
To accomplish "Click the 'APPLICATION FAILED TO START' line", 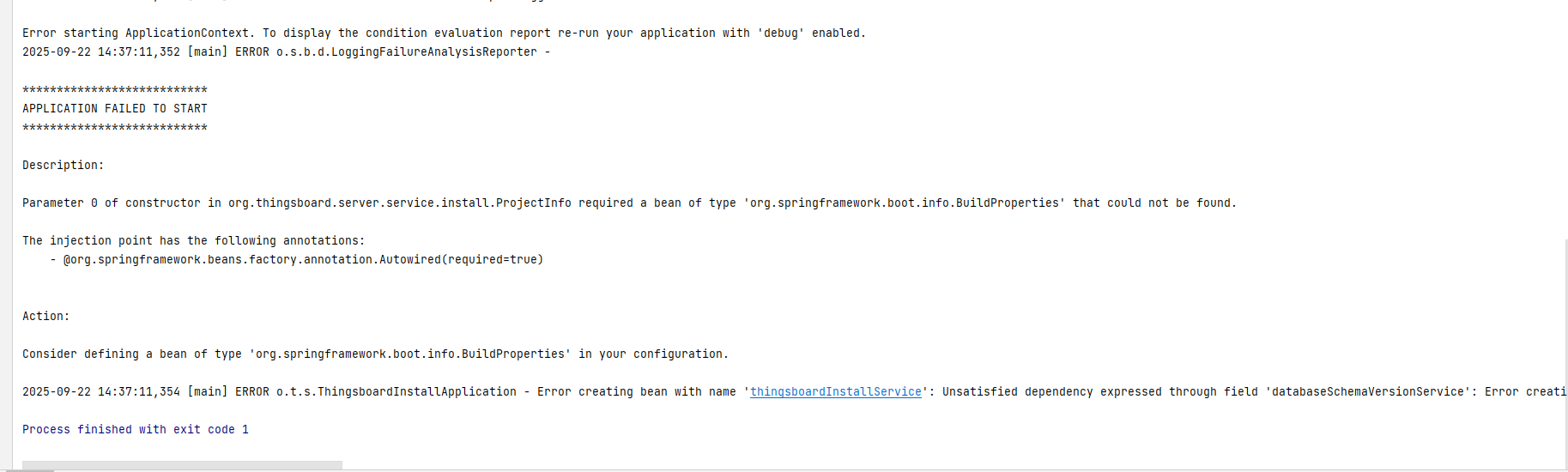I will click(115, 109).
